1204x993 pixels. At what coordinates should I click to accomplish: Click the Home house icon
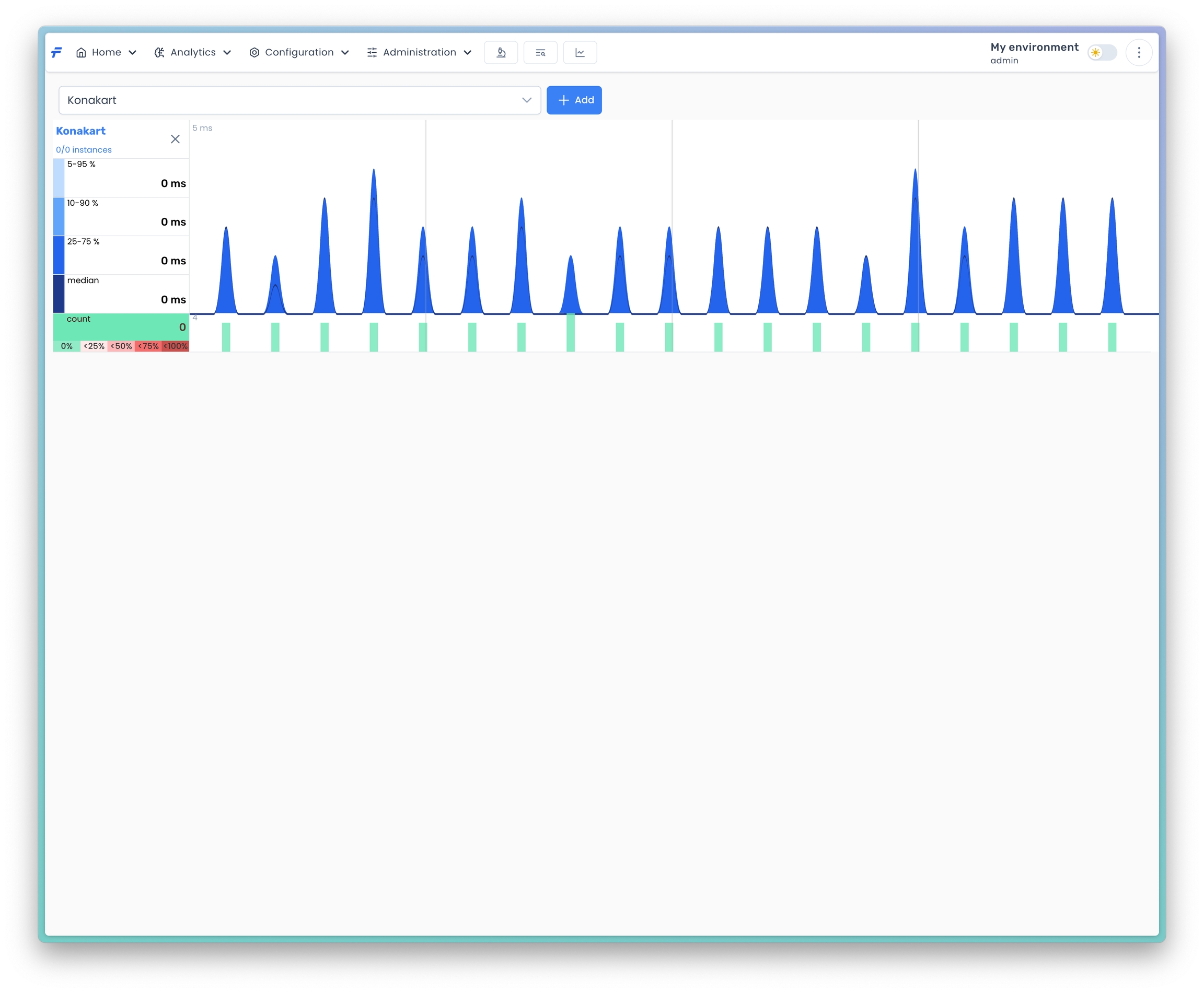click(x=81, y=53)
